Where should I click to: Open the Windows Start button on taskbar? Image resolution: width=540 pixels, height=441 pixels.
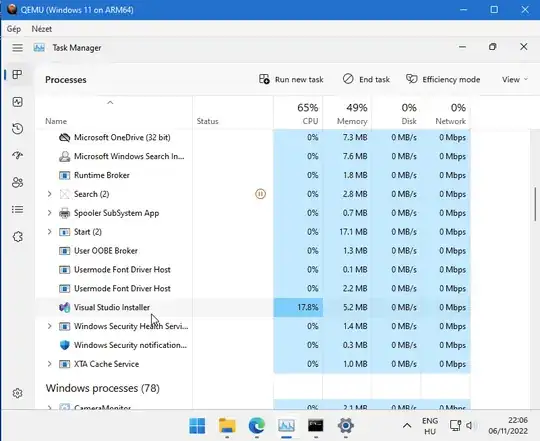(197, 426)
